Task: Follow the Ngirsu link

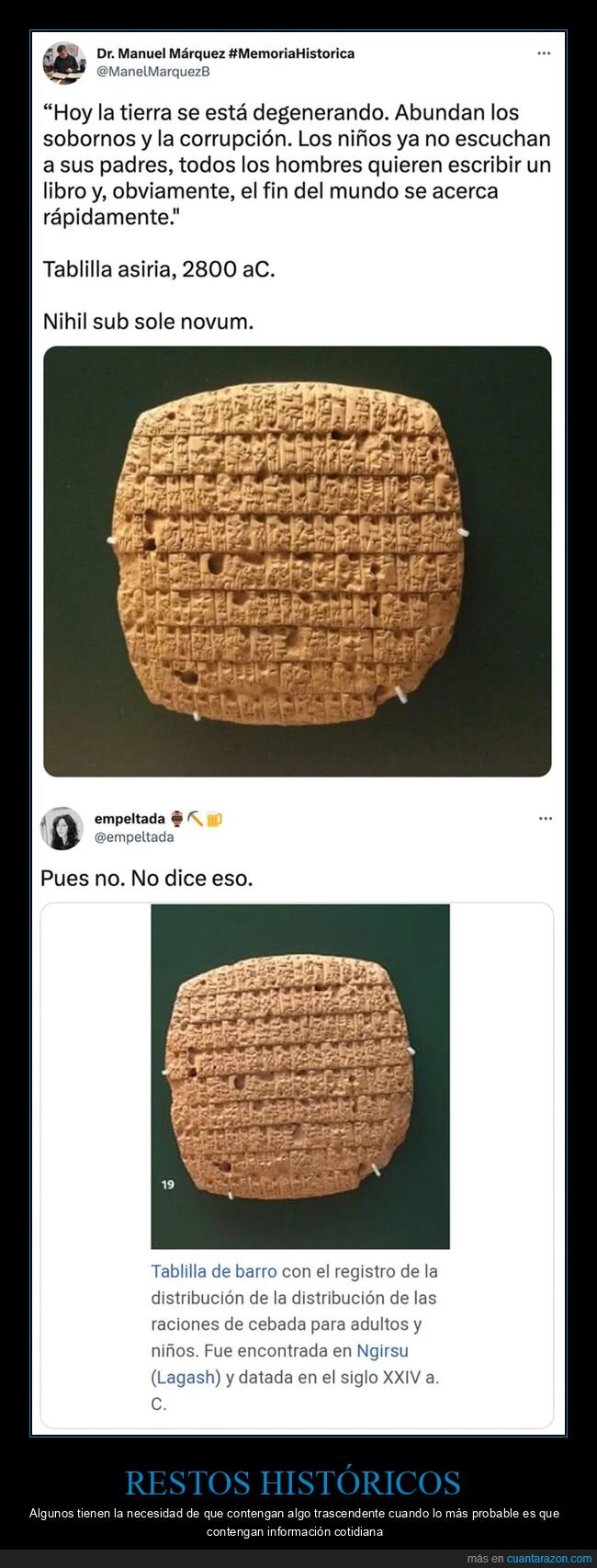Action: click(x=382, y=1350)
